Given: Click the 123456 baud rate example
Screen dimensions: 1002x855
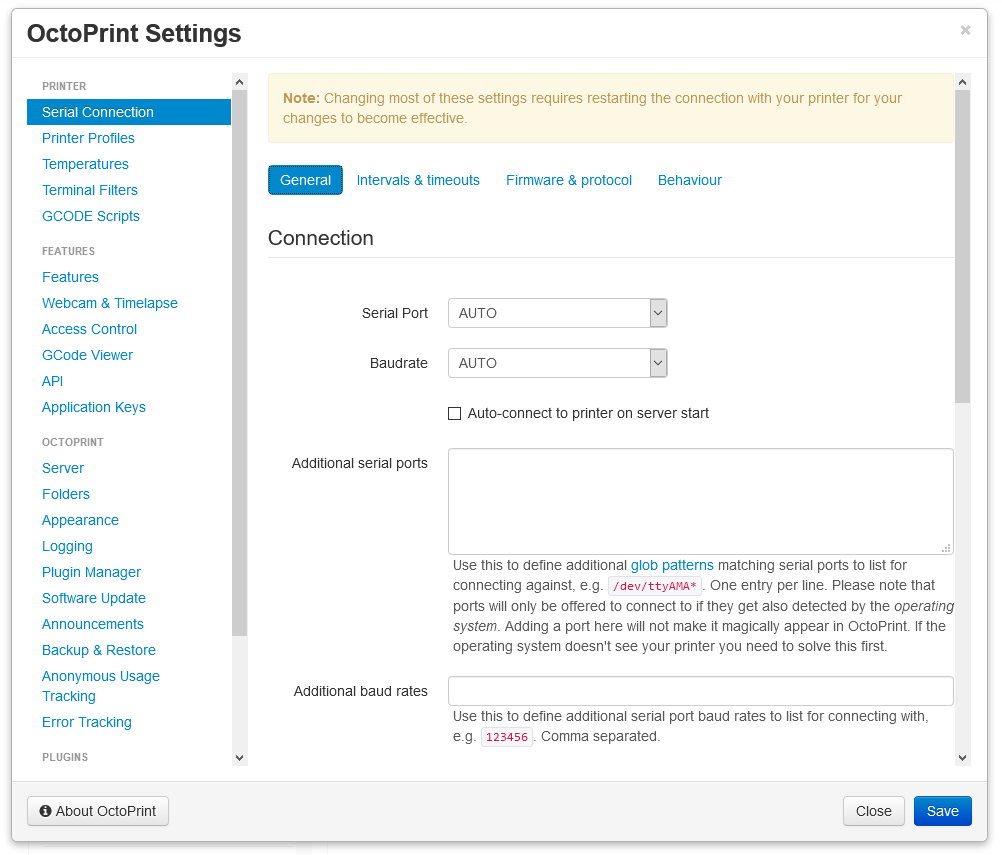Looking at the screenshot, I should click(507, 737).
